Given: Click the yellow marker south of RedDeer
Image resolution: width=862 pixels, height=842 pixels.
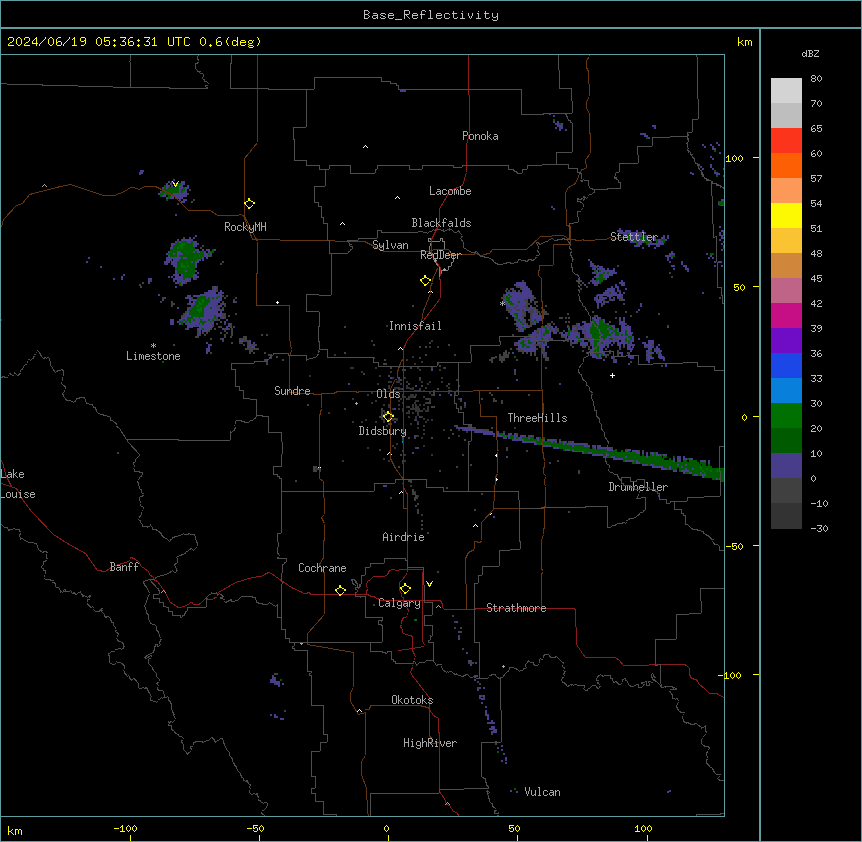Looking at the screenshot, I should (x=426, y=281).
